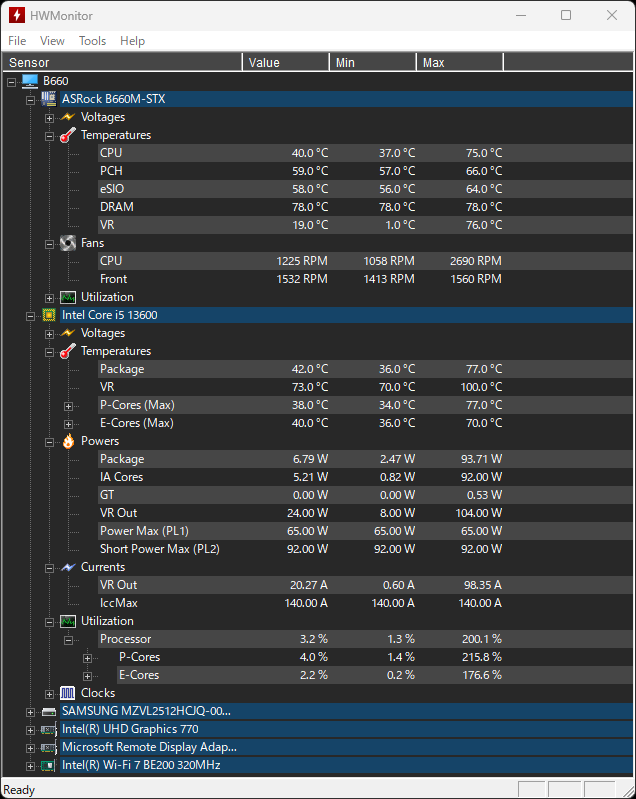This screenshot has height=799, width=636.
Task: Click the Intel Core i5 13600 chip icon
Action: [49, 315]
